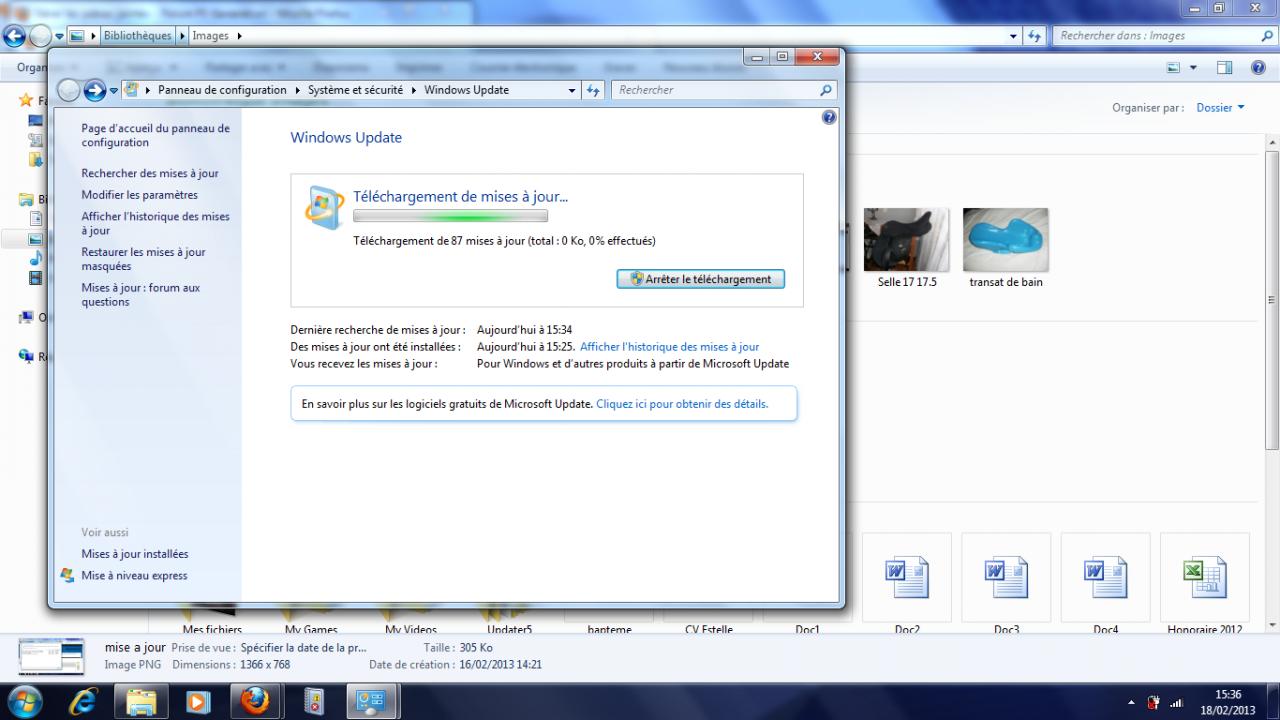The image size is (1280, 720).
Task: Click 'Bibliothèques' breadcrumb in Images window
Action: pos(138,36)
